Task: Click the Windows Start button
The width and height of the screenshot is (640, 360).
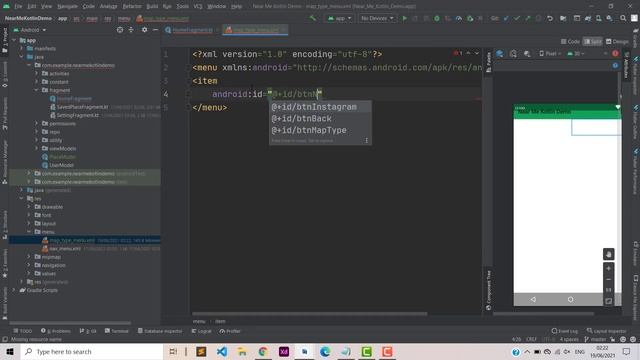Action: pos(10,351)
